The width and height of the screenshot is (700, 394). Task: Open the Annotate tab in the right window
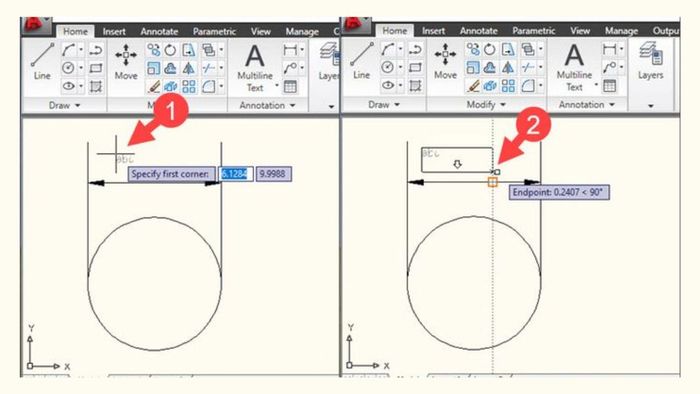[479, 31]
